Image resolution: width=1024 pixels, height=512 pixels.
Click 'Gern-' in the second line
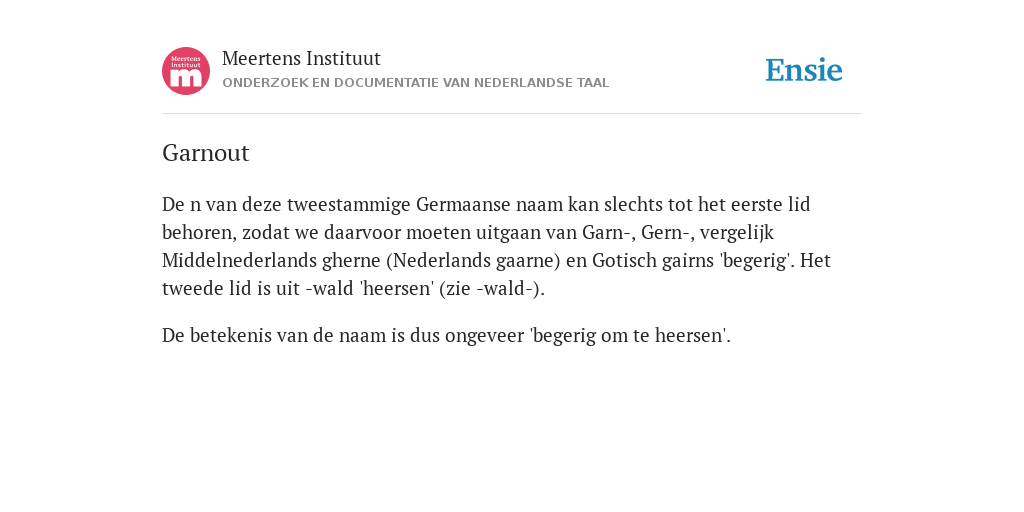click(x=666, y=232)
